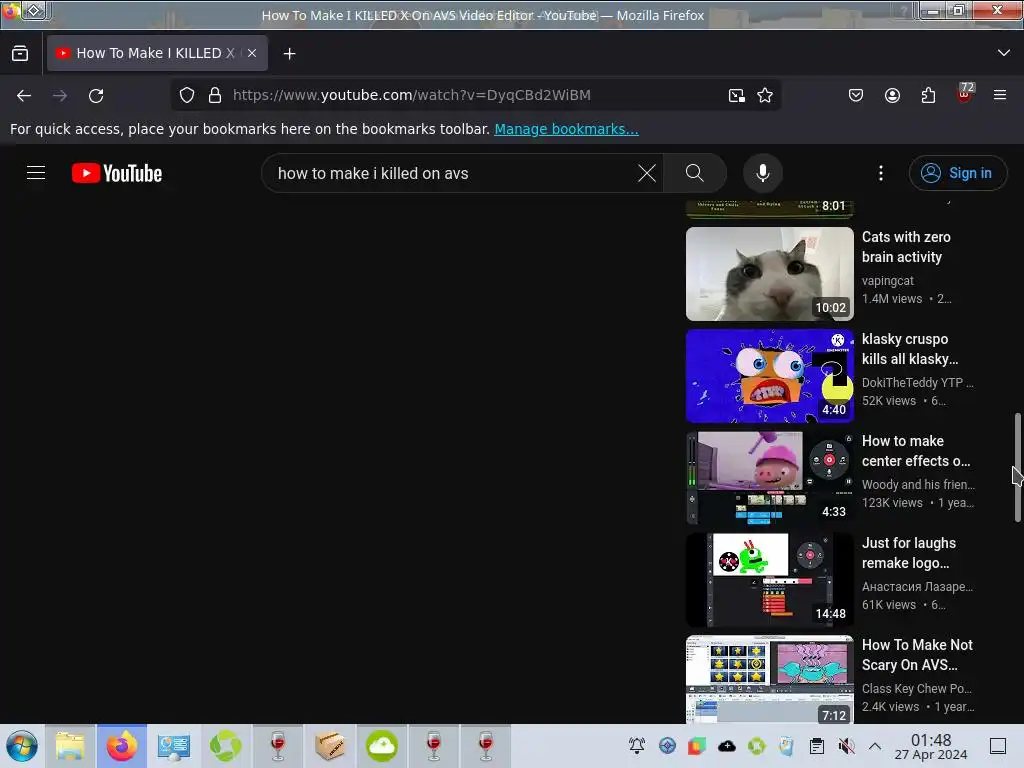
Task: Clear the search query with the X
Action: pyautogui.click(x=647, y=173)
